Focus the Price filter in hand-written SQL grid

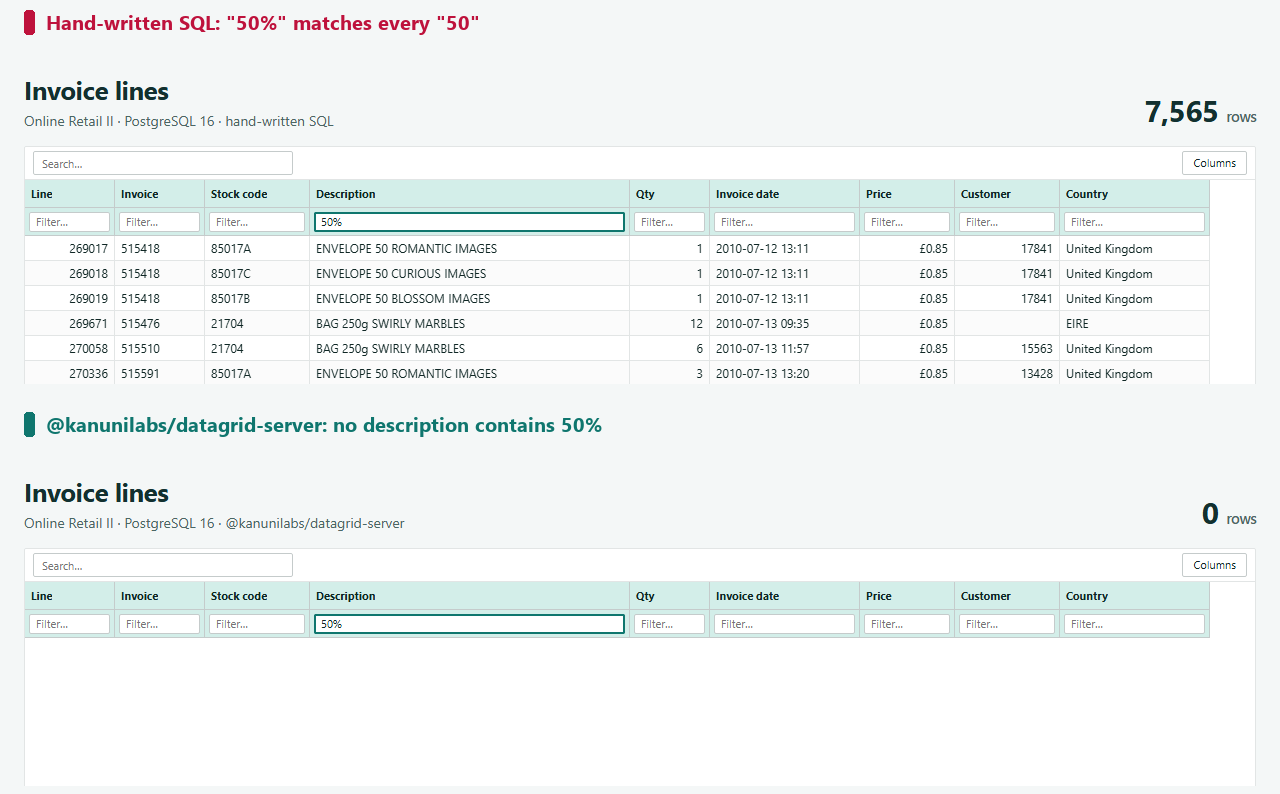[907, 222]
